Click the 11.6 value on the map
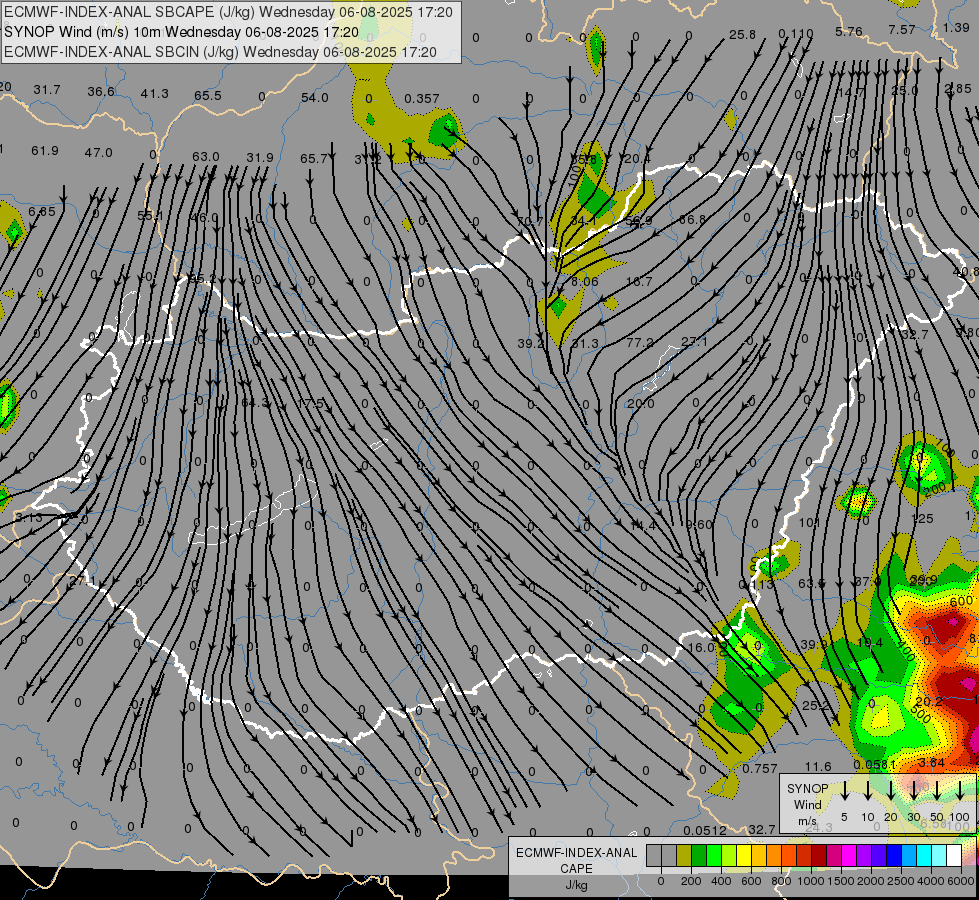979x900 pixels. tap(818, 766)
